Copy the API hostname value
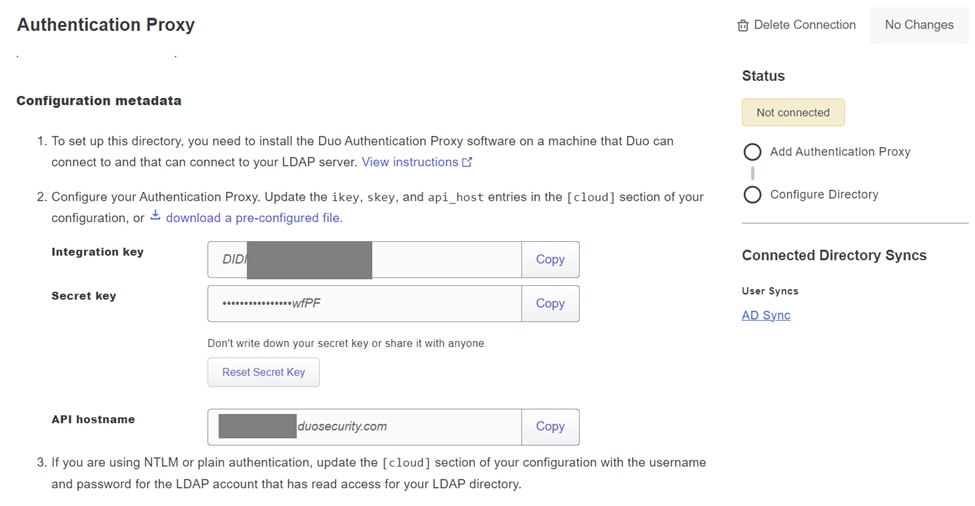Image resolution: width=975 pixels, height=506 pixels. click(x=550, y=426)
